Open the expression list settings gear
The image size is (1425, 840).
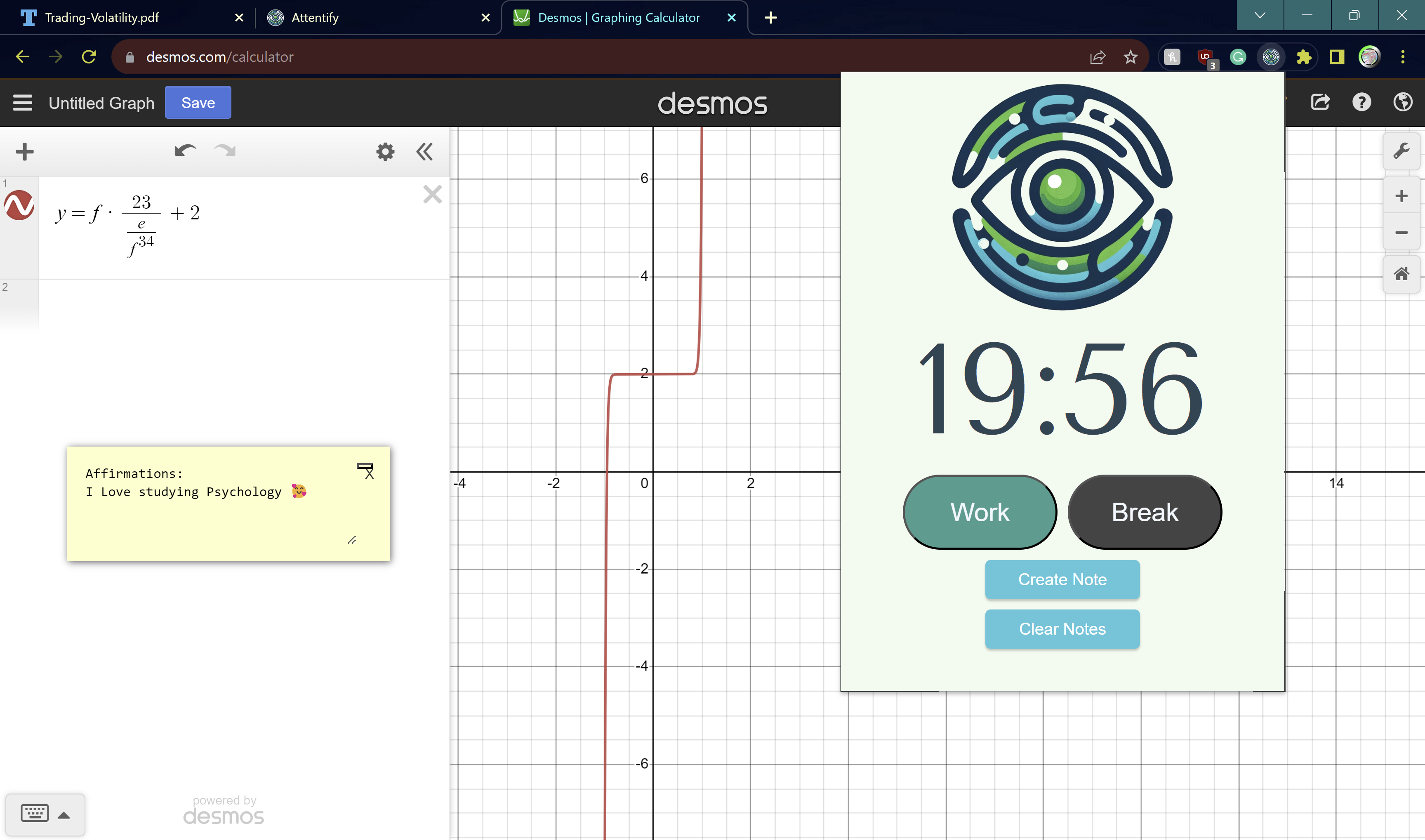[x=385, y=151]
